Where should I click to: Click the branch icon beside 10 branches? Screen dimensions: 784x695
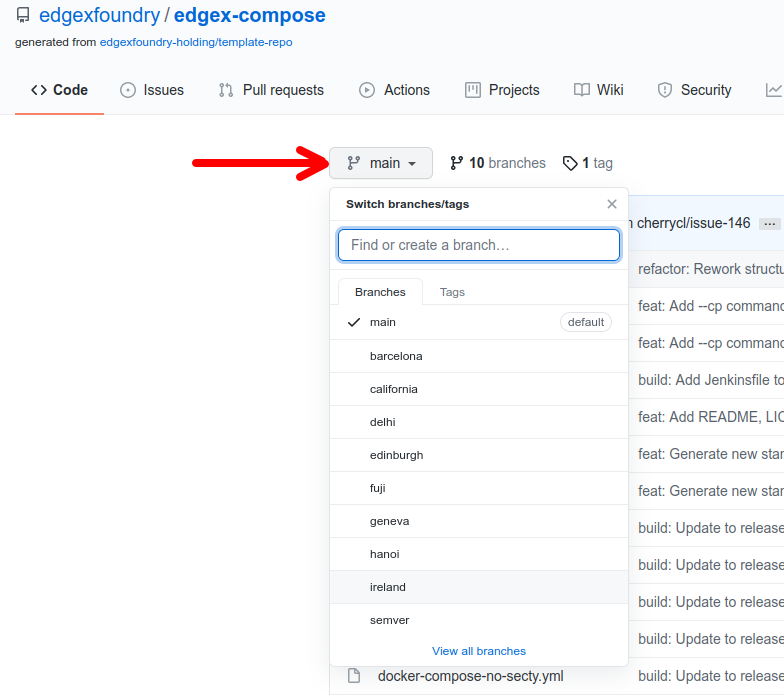(456, 163)
